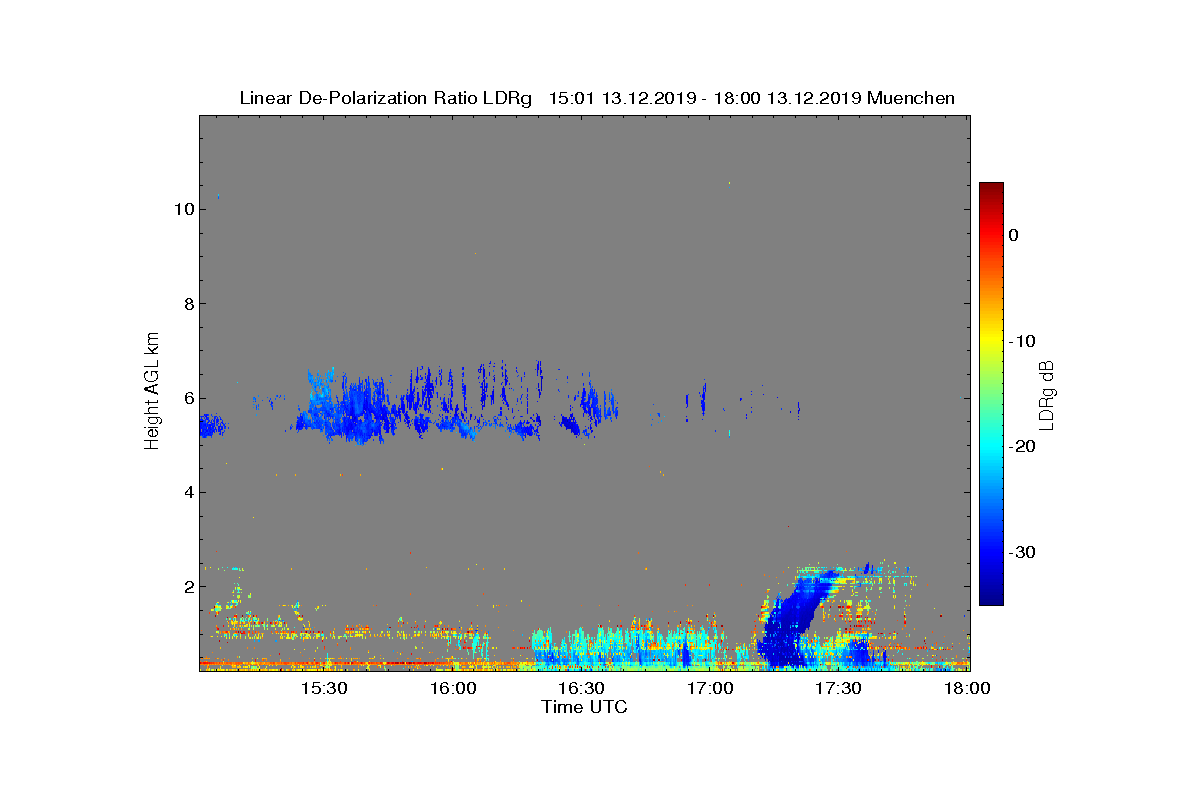Click the colorbar value -20
1200x800 pixels.
click(x=1021, y=447)
